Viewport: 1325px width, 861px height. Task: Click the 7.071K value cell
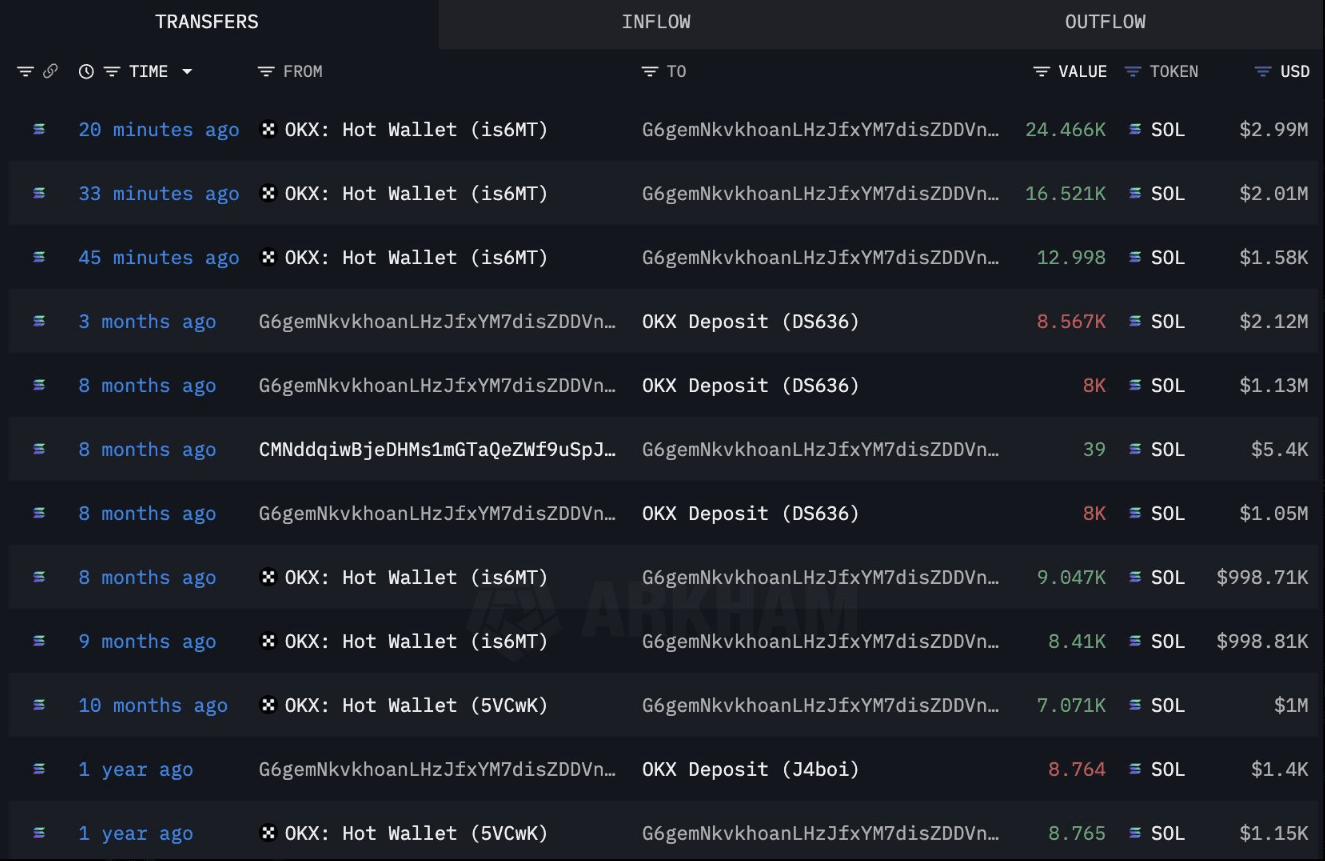[1071, 706]
